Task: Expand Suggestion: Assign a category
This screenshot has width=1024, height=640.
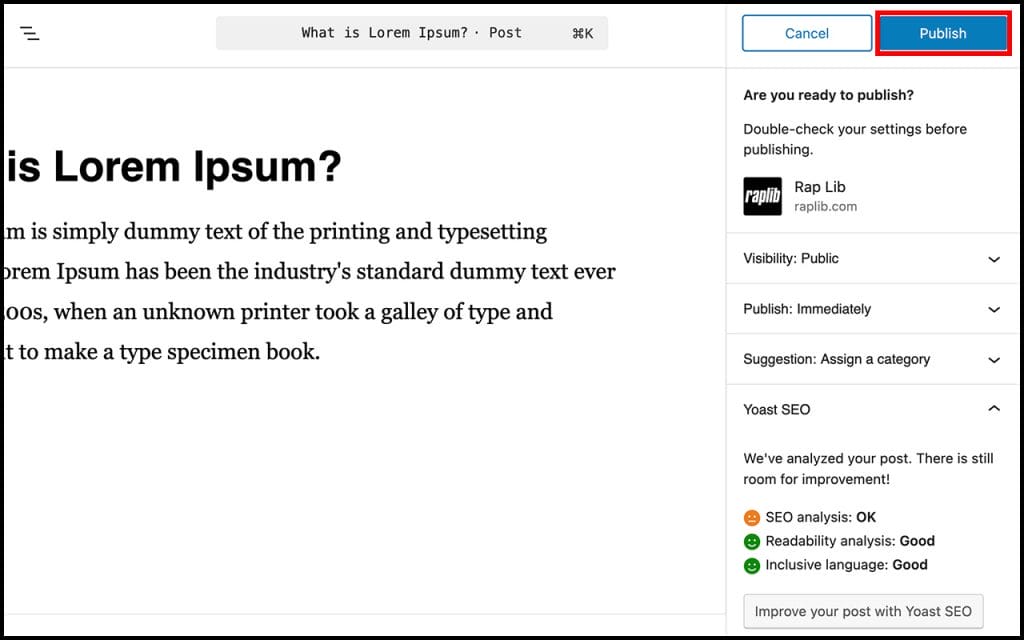Action: point(994,359)
